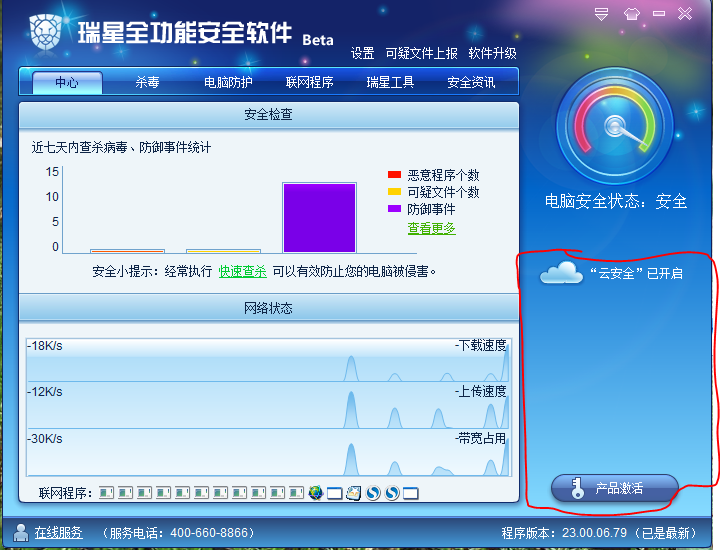Image resolution: width=720 pixels, height=550 pixels.
Task: Click the 近七天内查杀病毒 statistics heading
Action: pyautogui.click(x=121, y=147)
